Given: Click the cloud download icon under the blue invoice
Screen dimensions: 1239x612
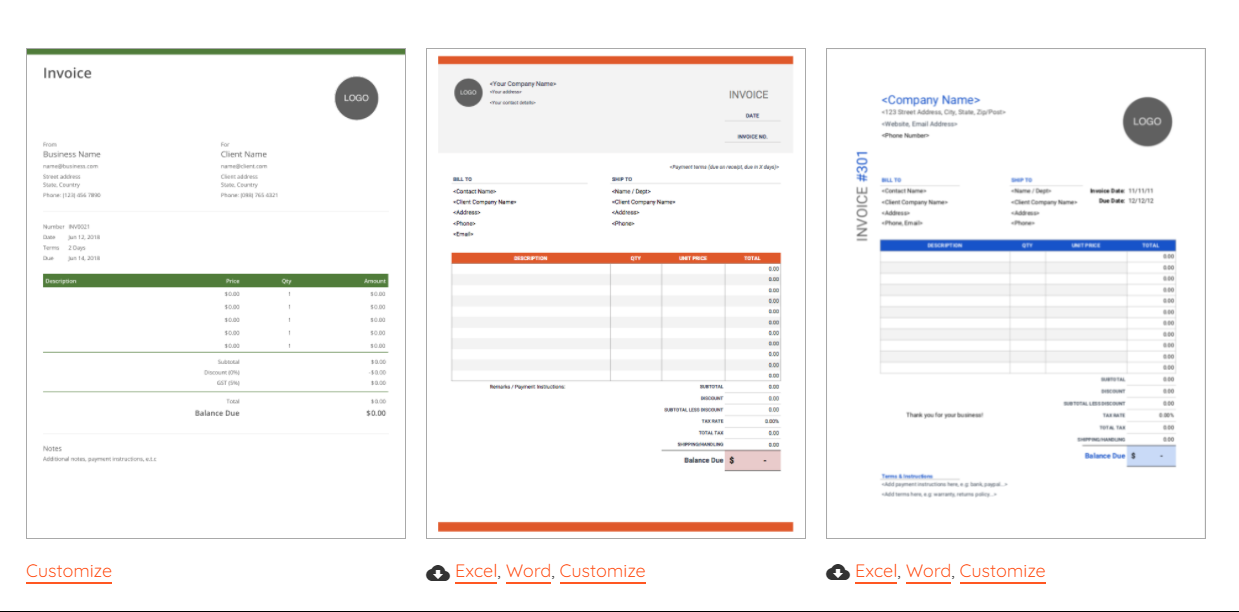Looking at the screenshot, I should [x=837, y=573].
